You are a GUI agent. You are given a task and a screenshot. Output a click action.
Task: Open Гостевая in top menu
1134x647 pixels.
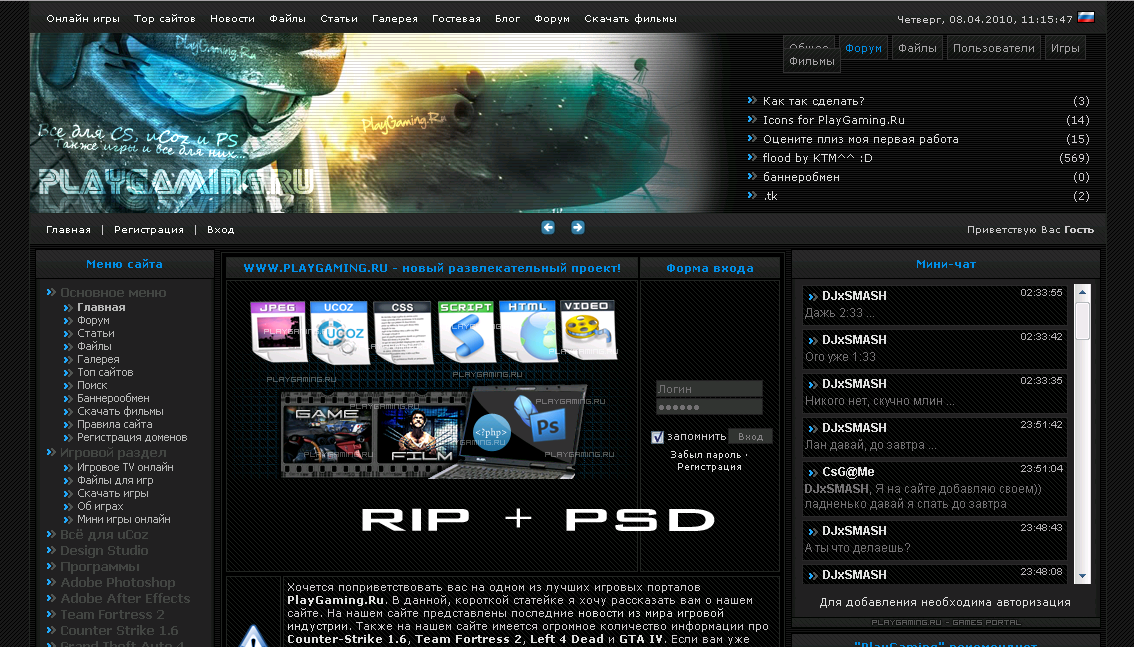[456, 19]
